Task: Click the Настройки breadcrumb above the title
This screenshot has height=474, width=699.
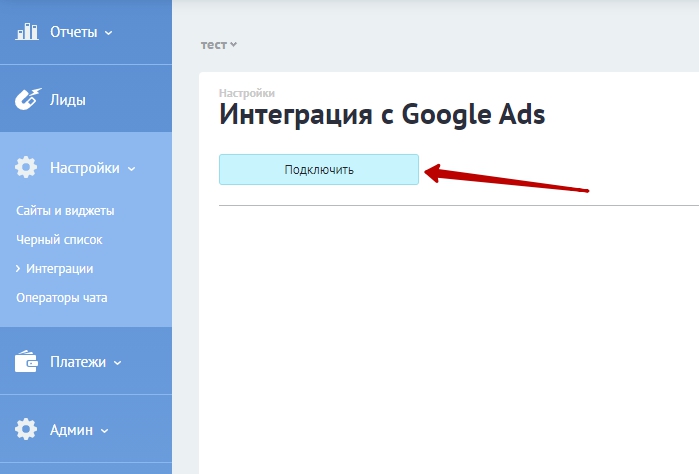Action: (x=247, y=93)
